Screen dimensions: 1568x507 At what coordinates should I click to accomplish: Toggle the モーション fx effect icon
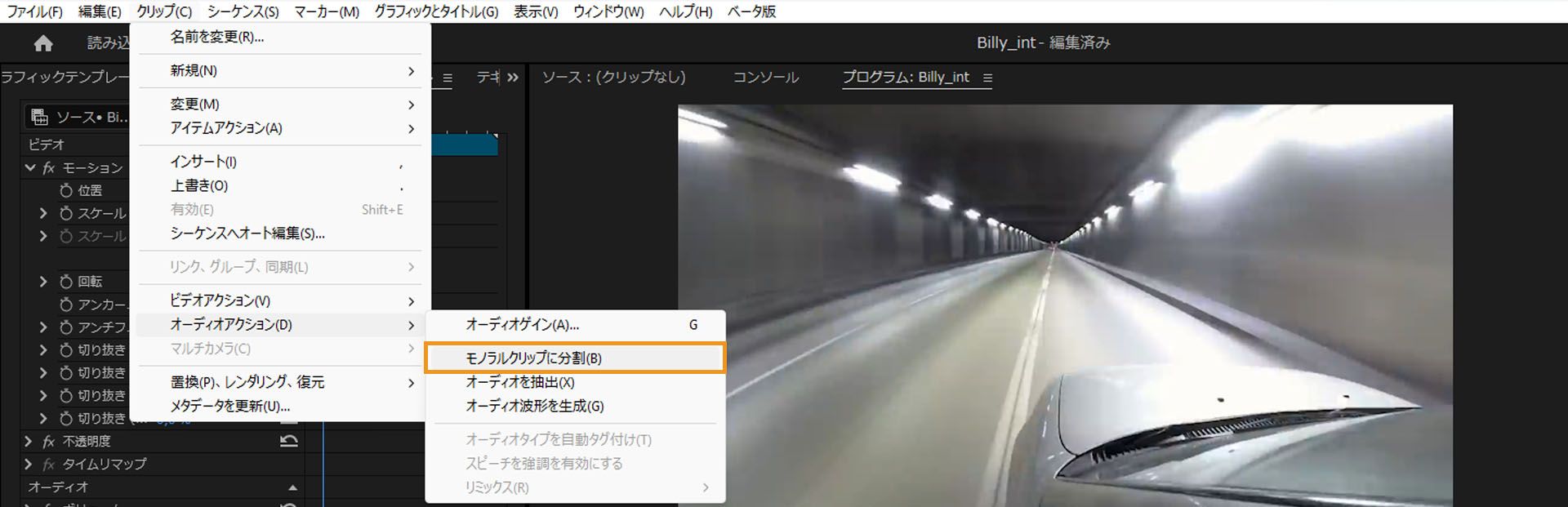(49, 167)
